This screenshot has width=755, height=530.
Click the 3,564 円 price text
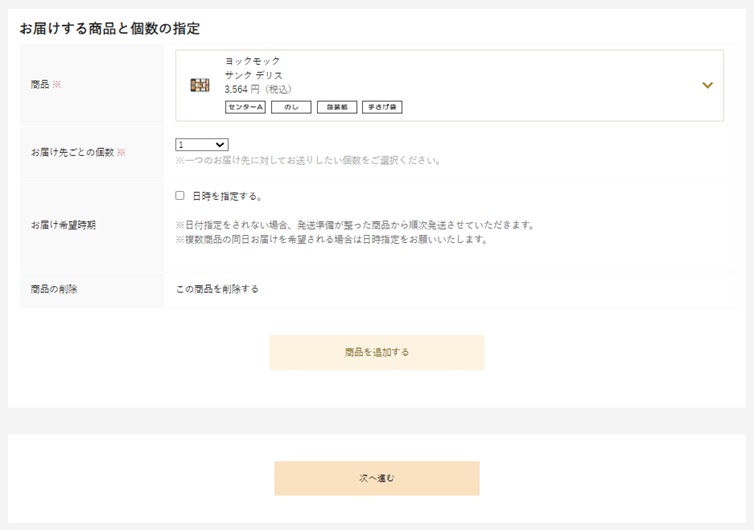(242, 89)
